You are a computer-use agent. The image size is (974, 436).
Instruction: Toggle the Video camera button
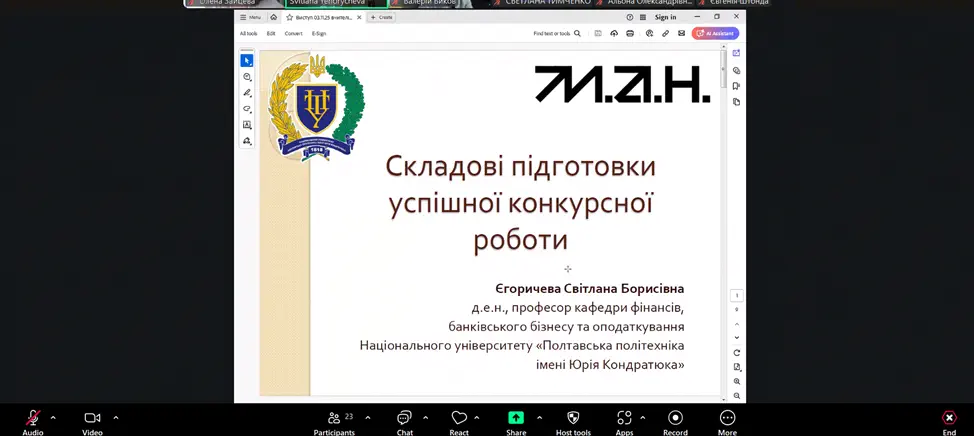[x=92, y=418]
